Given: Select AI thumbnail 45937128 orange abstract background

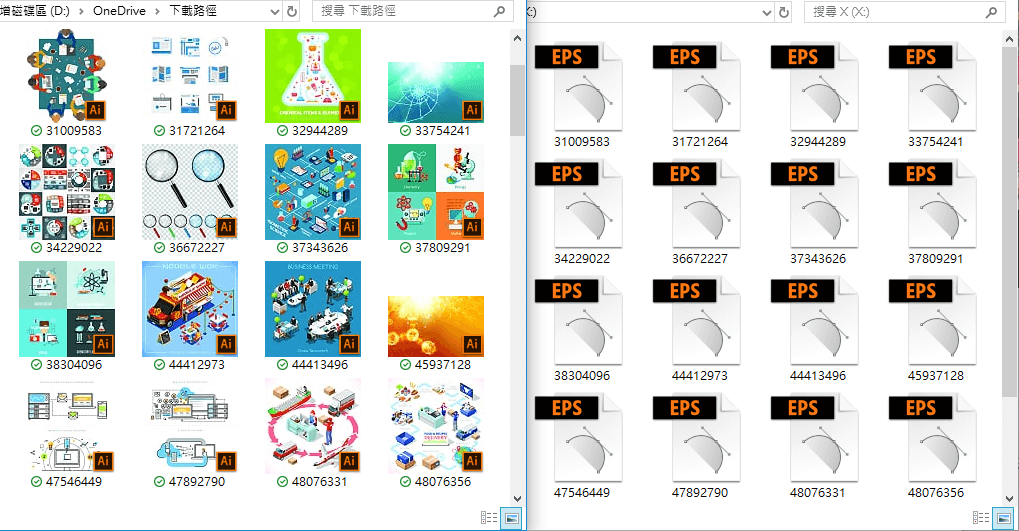Looking at the screenshot, I should 435,326.
